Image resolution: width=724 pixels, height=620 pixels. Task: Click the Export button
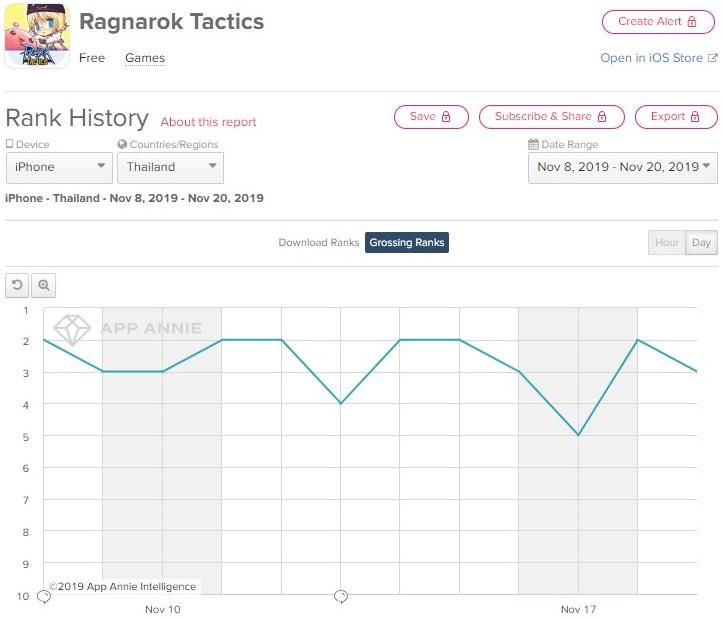point(676,117)
